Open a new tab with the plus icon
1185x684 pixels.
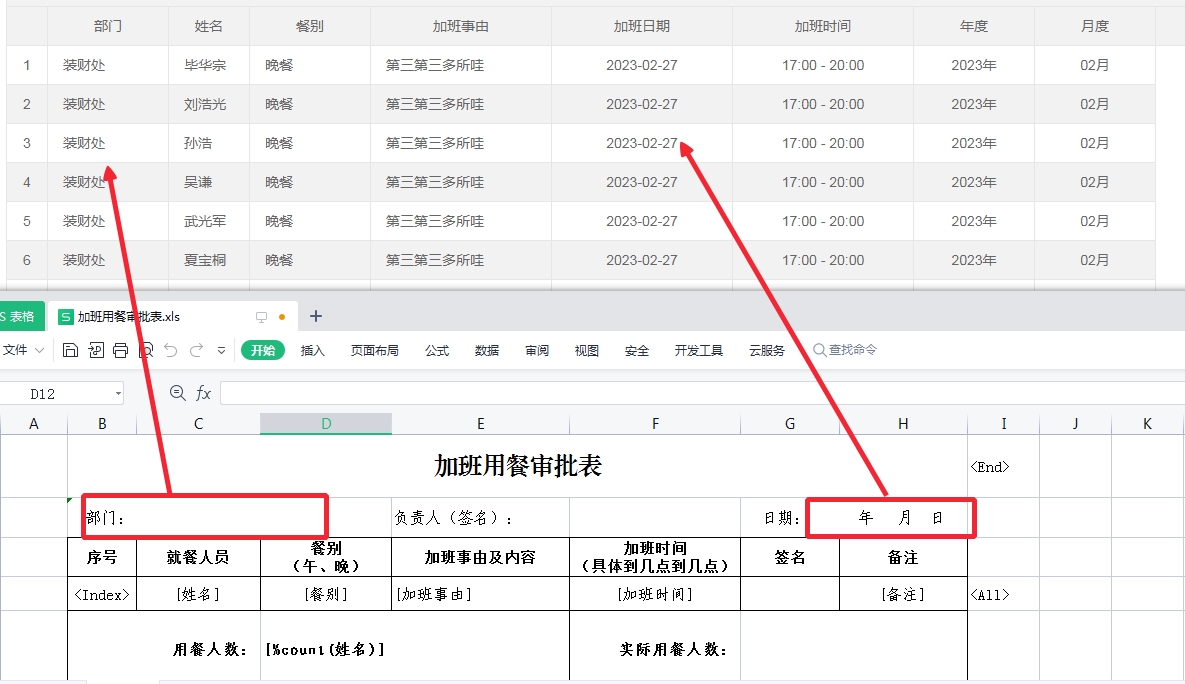(x=316, y=316)
